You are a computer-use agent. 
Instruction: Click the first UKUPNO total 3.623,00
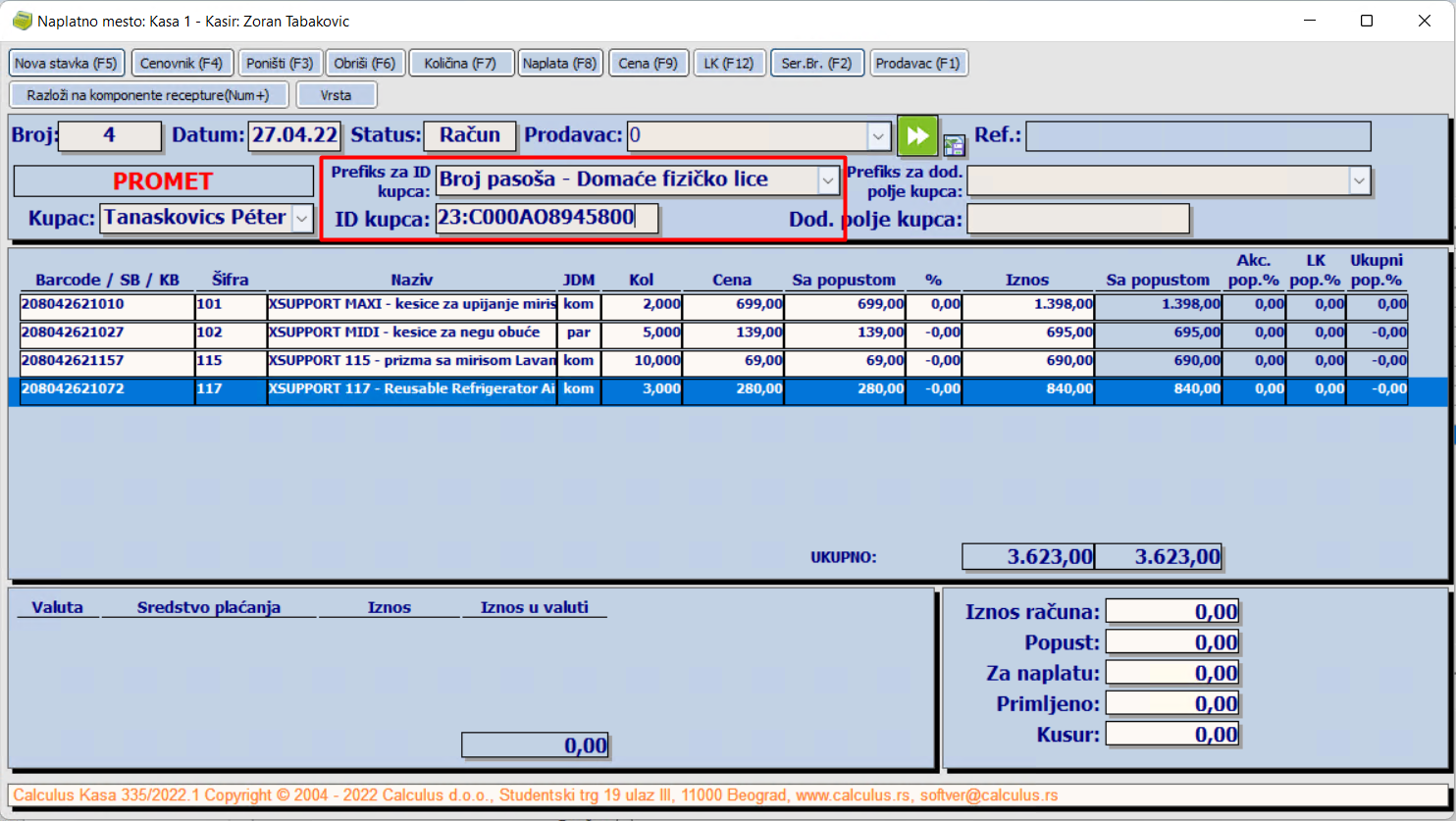click(1028, 557)
